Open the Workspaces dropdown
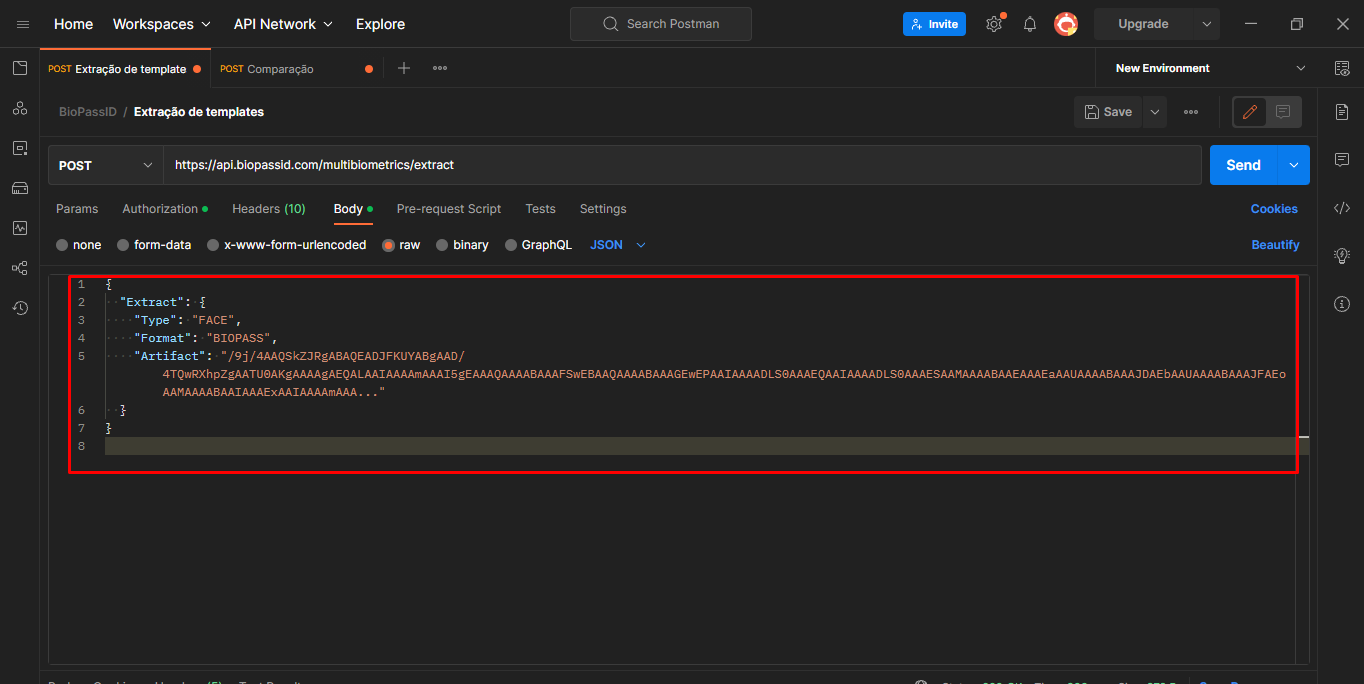The height and width of the screenshot is (684, 1364). (161, 24)
